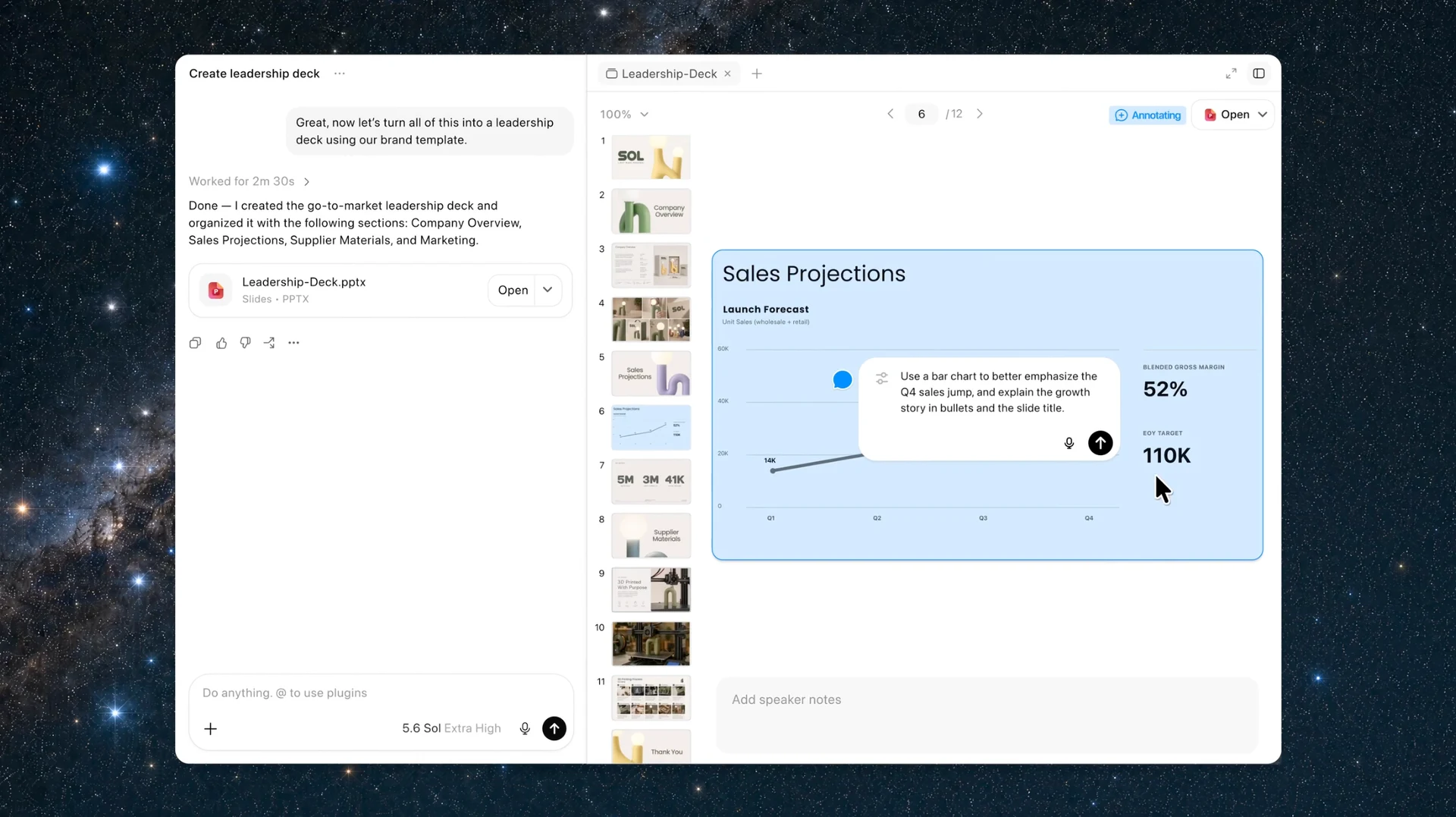Toggle the side panel layout icon
This screenshot has width=1456, height=817.
click(1259, 74)
